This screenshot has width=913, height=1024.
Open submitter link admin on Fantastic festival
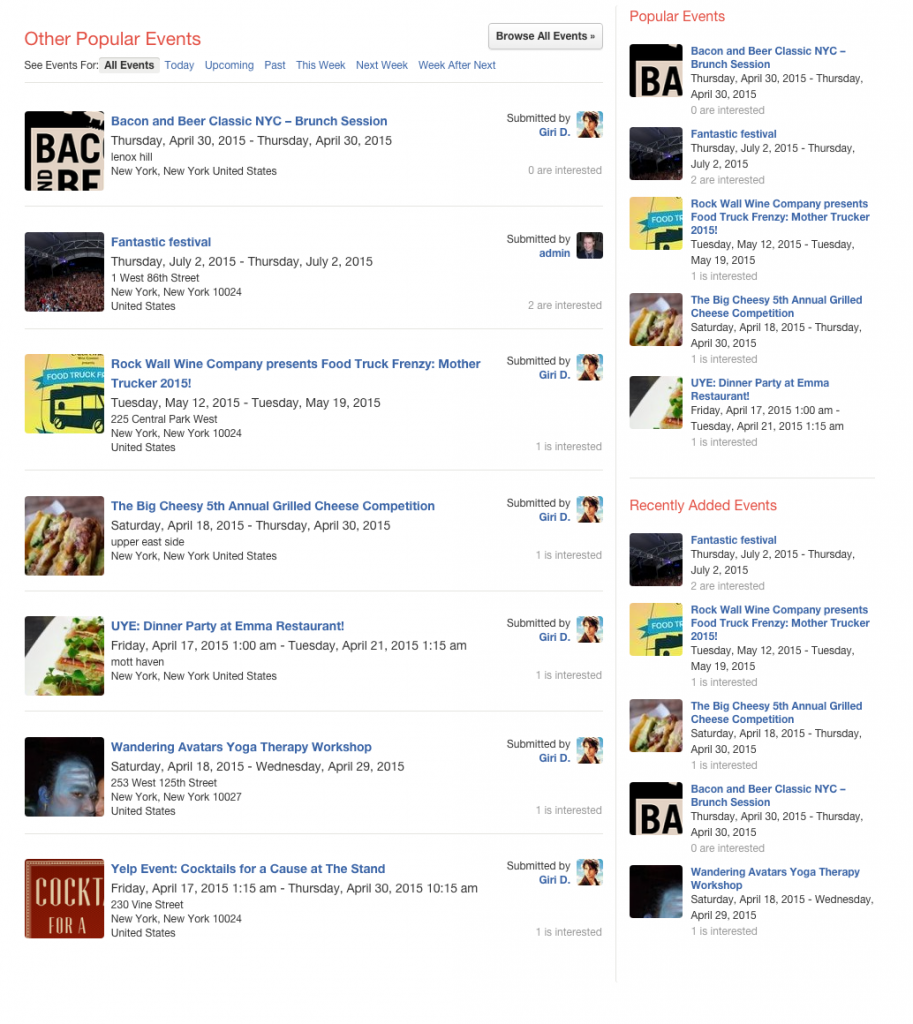click(x=554, y=253)
